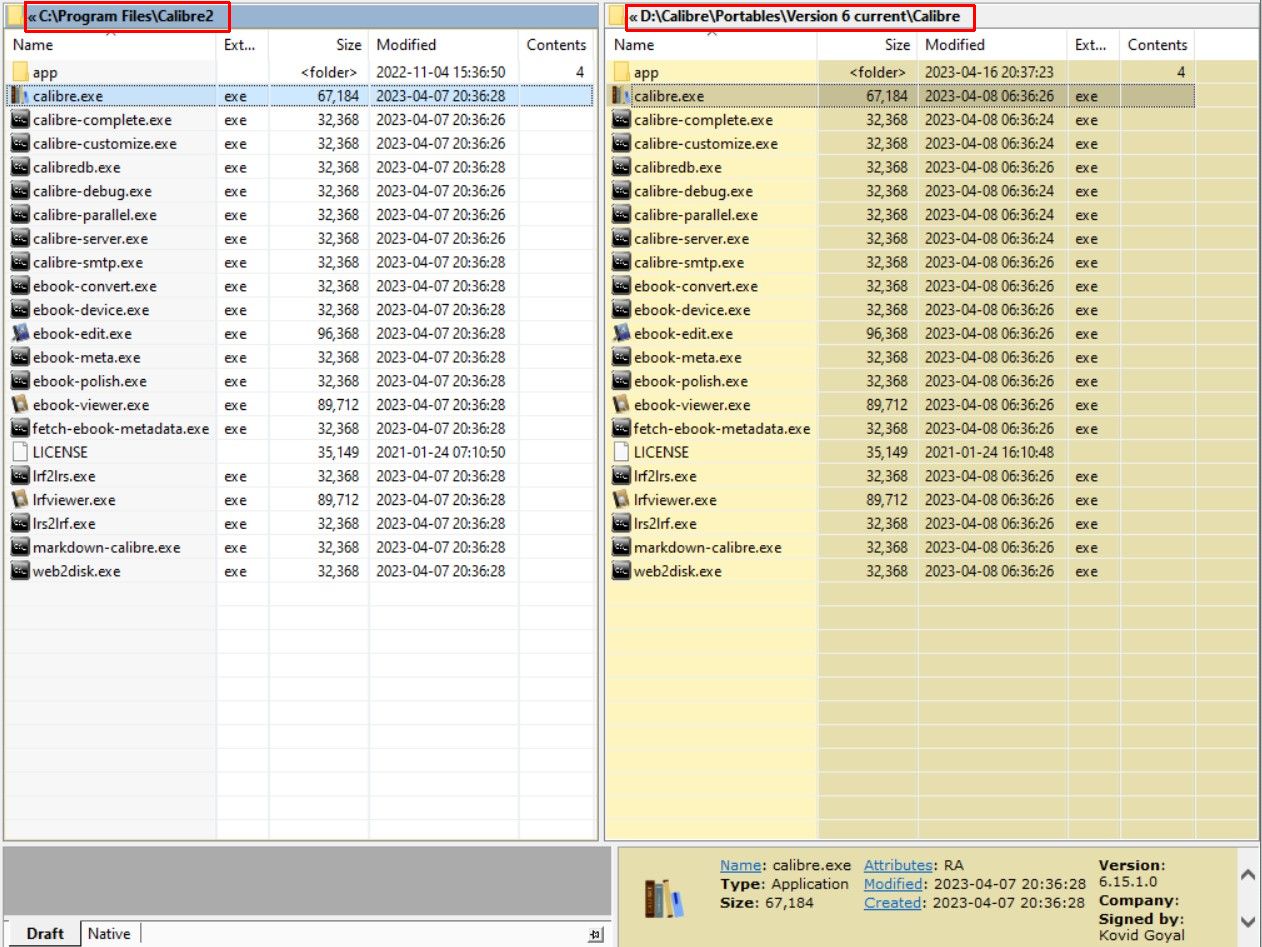
Task: Switch to the Native tab
Action: click(x=109, y=933)
